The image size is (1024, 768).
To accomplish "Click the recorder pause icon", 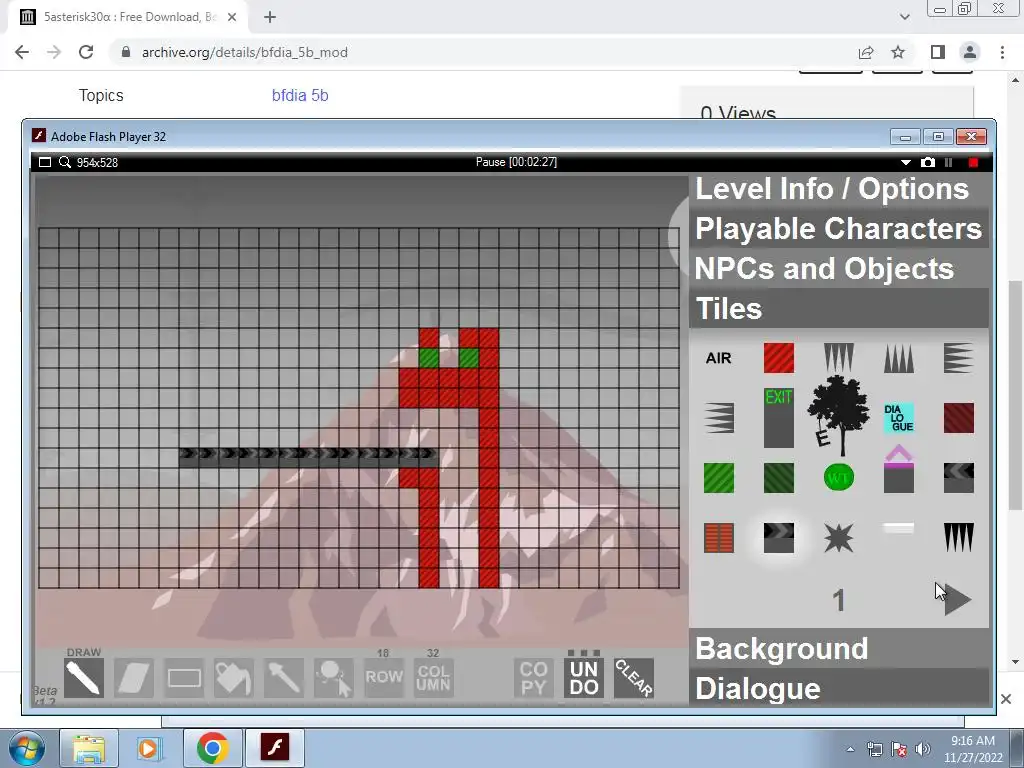I will pyautogui.click(x=948, y=162).
